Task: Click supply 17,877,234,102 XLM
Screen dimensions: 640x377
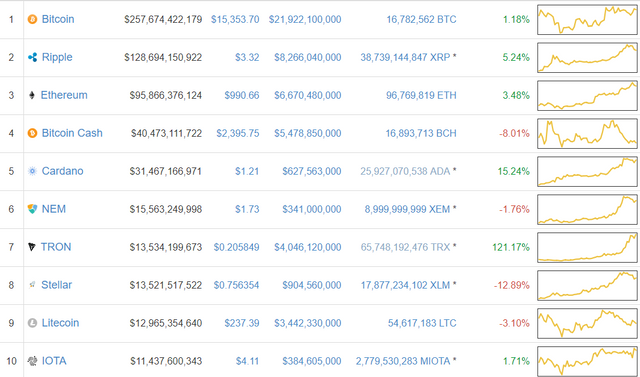Action: tap(405, 285)
